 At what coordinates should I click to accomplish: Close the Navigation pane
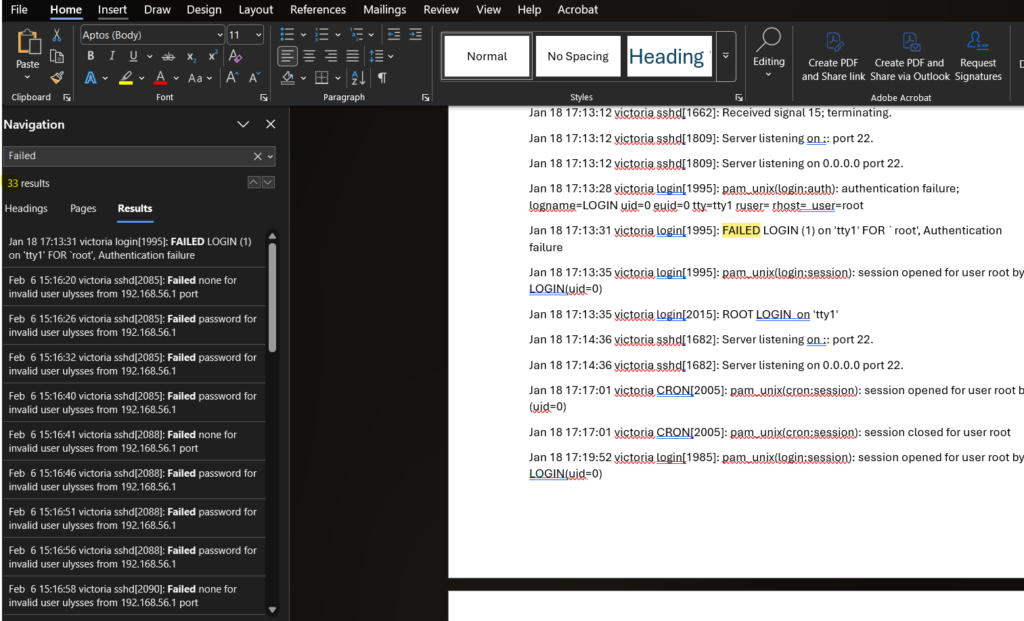click(x=270, y=124)
